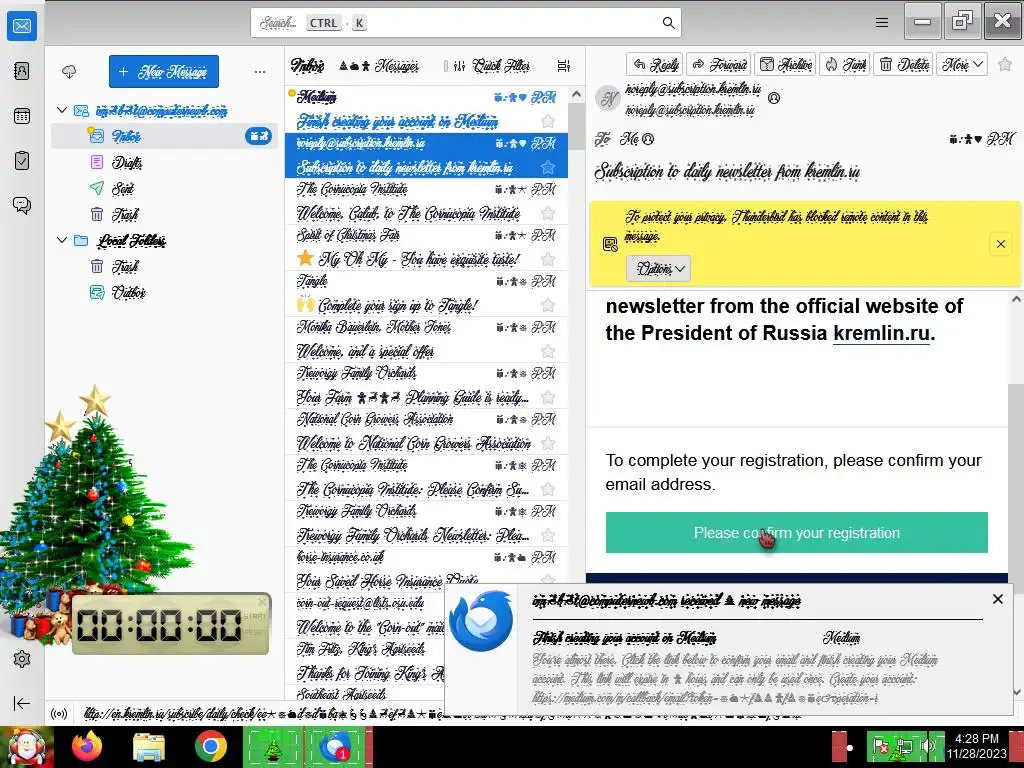
Task: Click the Thunderbird taskbar icon
Action: pos(337,746)
